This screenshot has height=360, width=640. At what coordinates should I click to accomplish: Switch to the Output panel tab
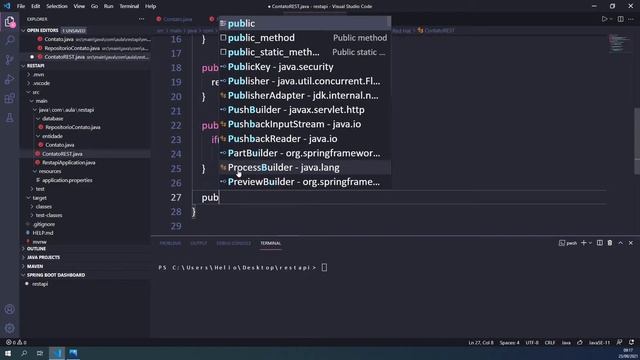(198, 243)
